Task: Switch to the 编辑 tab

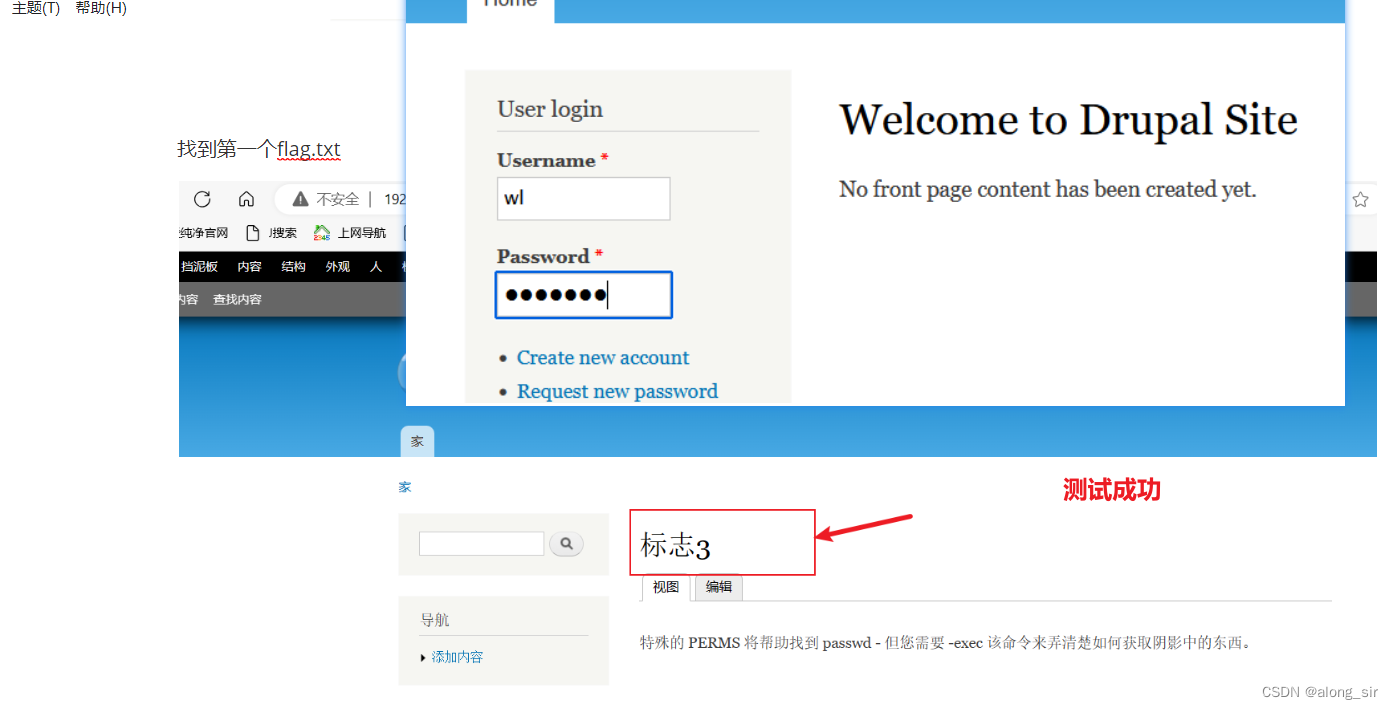Action: [719, 587]
